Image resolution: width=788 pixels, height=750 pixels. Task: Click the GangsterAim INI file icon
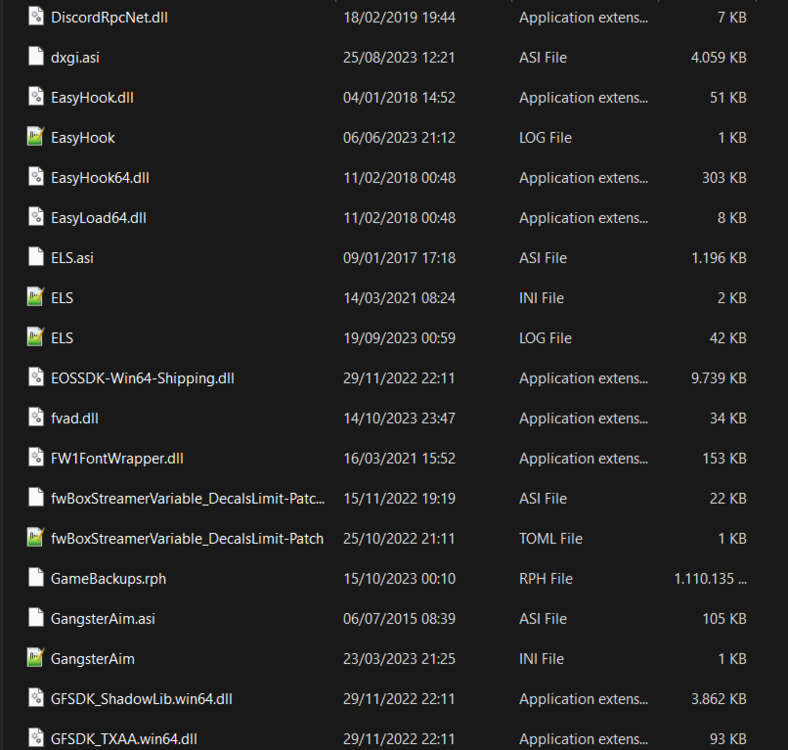(36, 658)
